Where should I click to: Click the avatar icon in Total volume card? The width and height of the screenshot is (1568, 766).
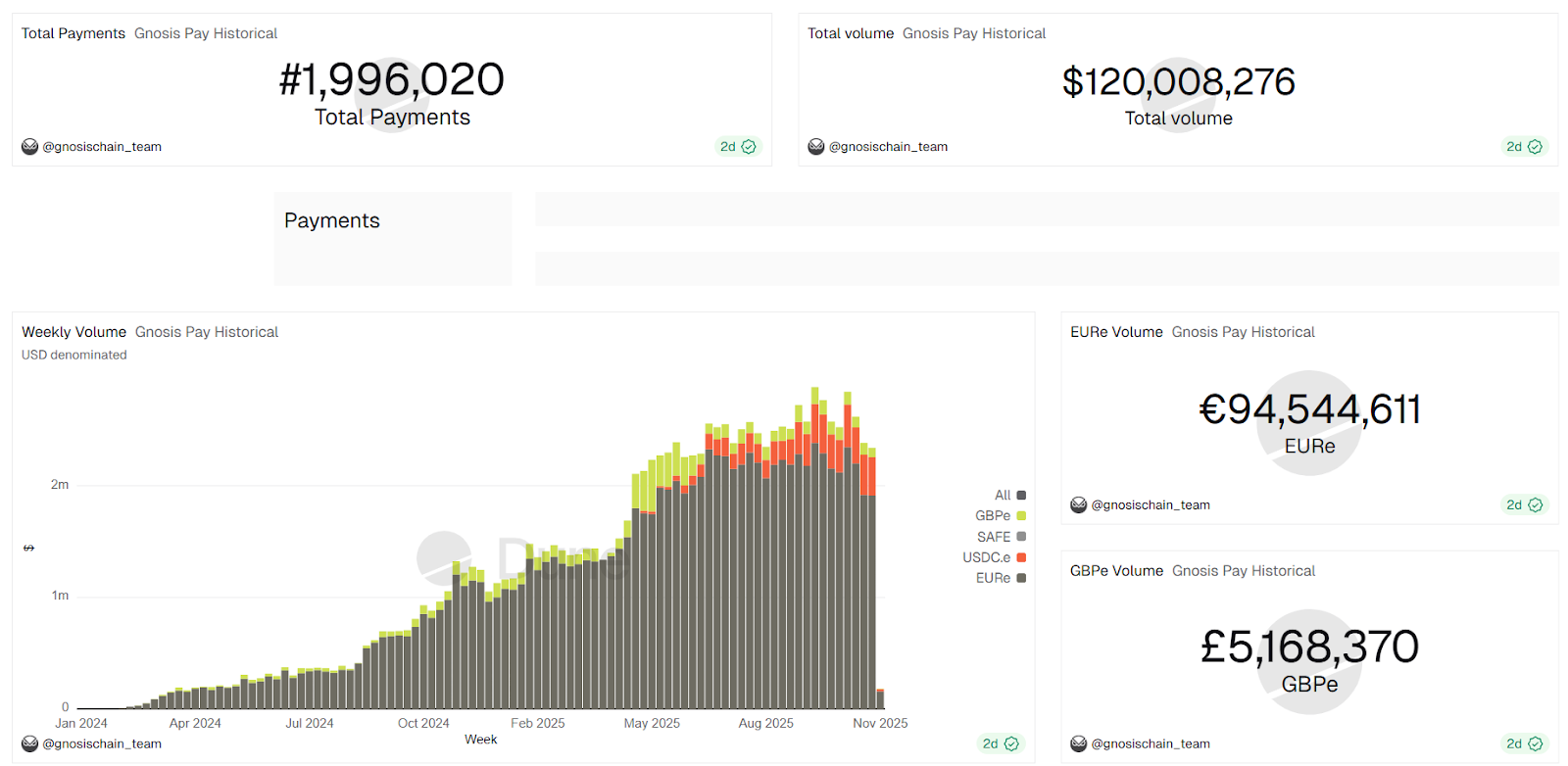[x=816, y=147]
